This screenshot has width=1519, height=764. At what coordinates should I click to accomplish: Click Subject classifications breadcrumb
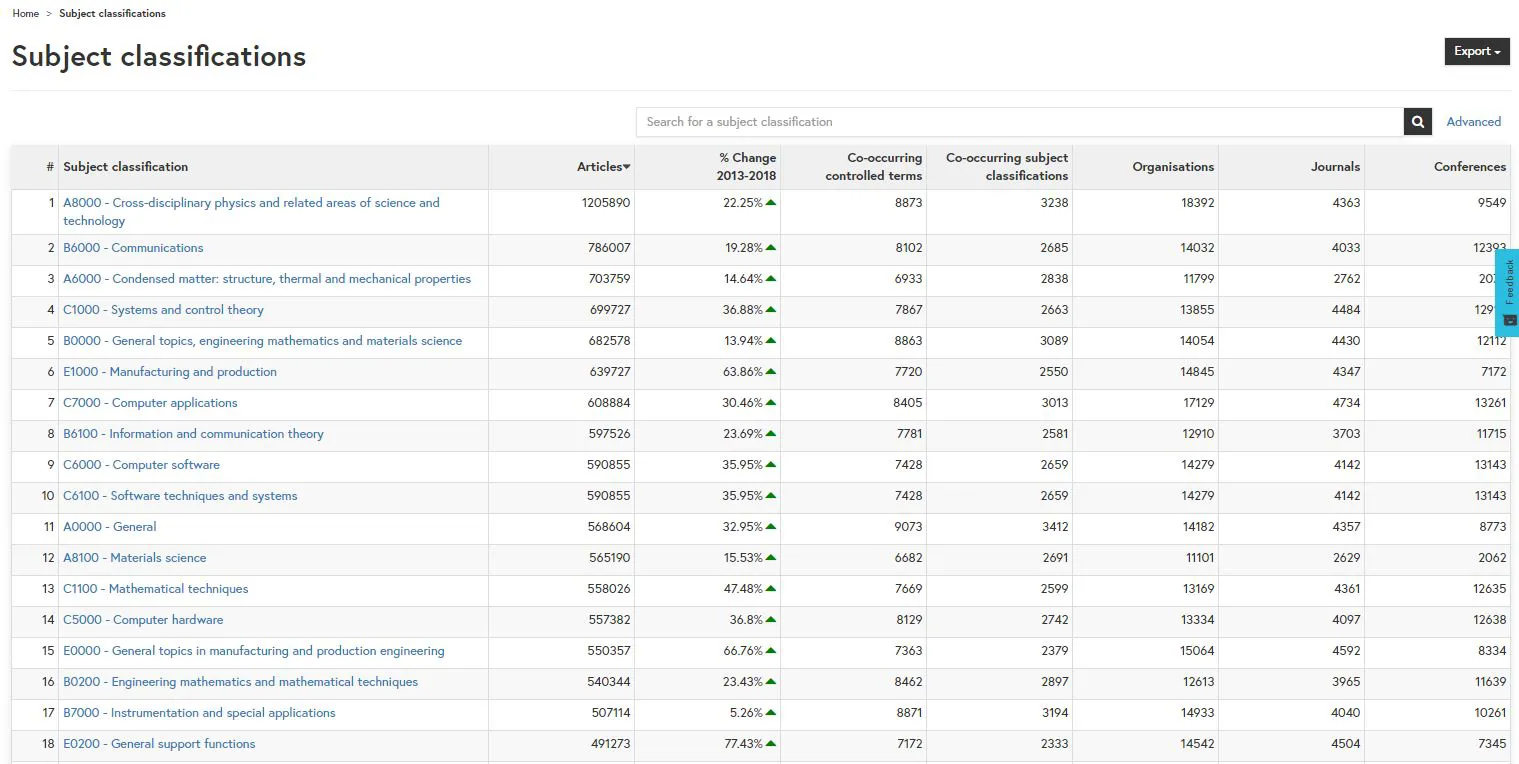(x=112, y=14)
